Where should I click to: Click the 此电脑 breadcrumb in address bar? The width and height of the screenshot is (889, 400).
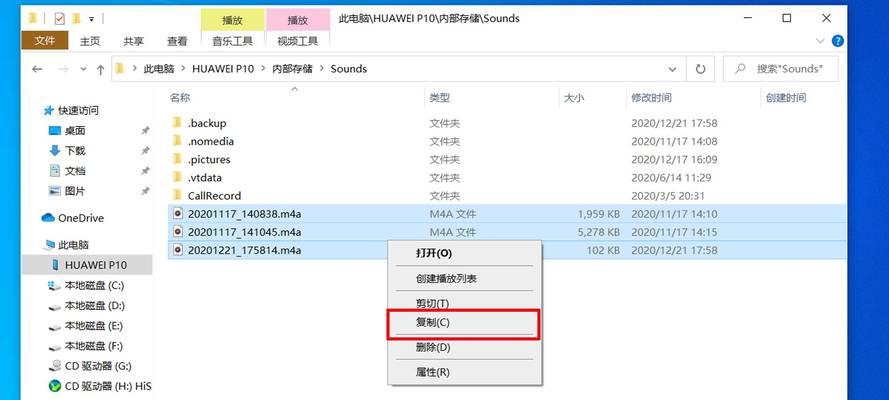[159, 69]
